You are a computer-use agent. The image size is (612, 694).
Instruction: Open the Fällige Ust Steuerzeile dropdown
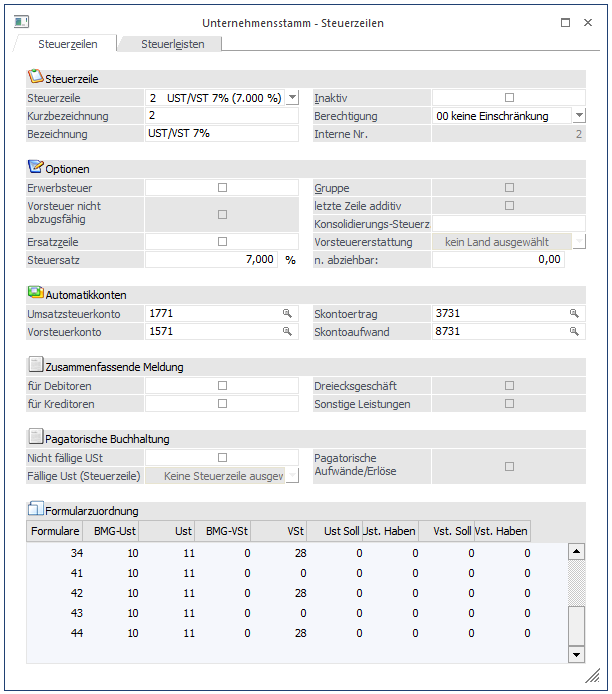(292, 476)
